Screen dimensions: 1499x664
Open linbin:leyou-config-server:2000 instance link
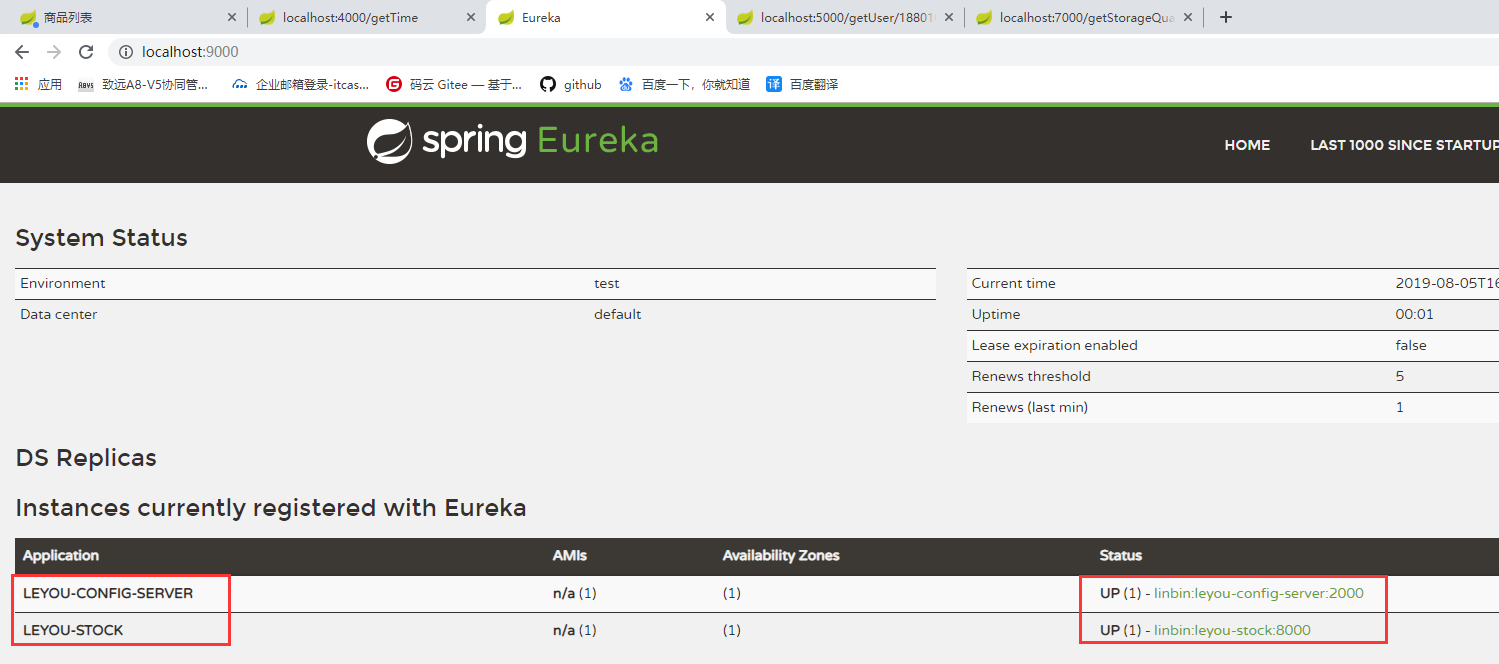(1259, 593)
